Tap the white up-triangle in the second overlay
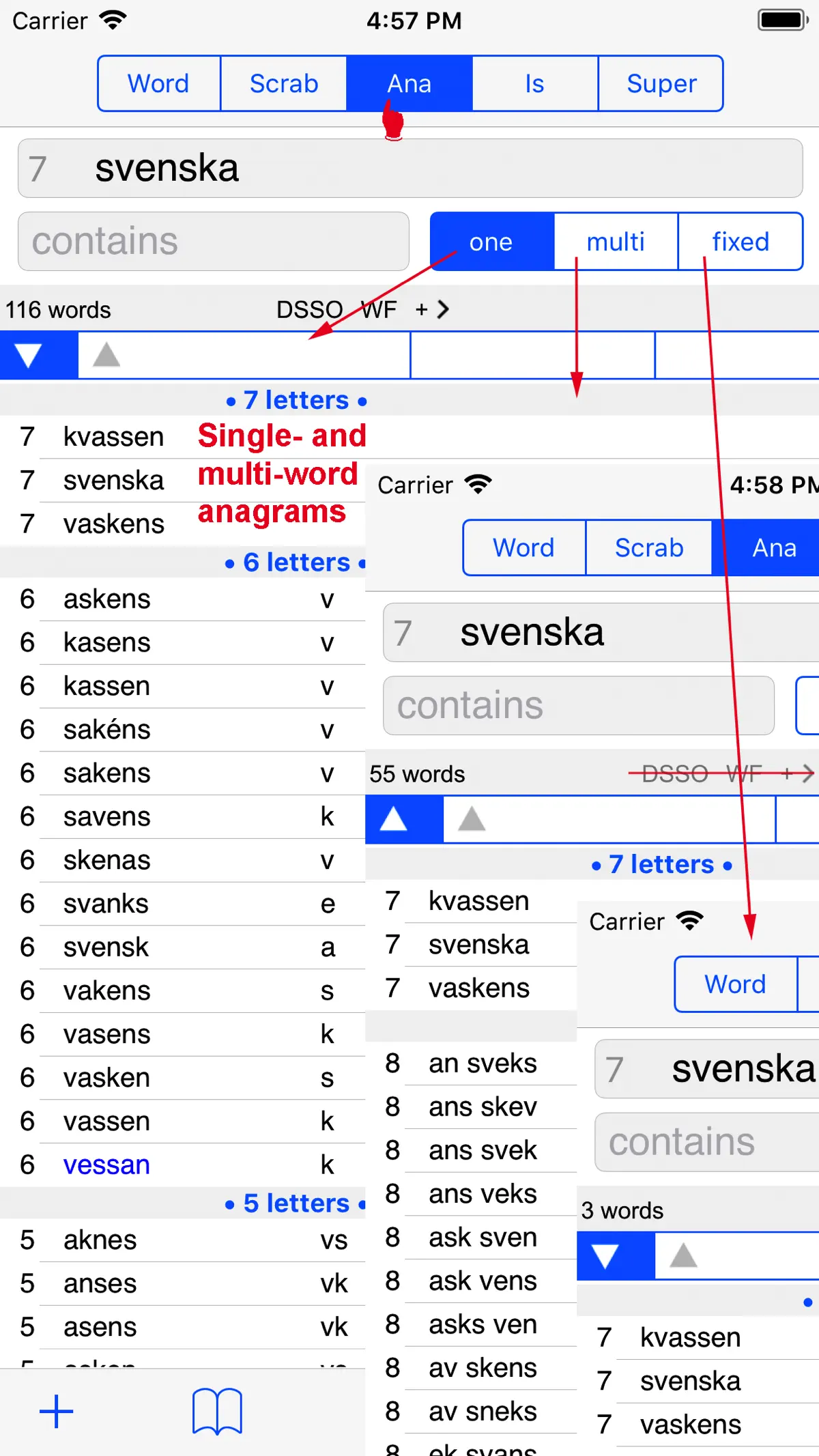The height and width of the screenshot is (1456, 819). pos(394,818)
